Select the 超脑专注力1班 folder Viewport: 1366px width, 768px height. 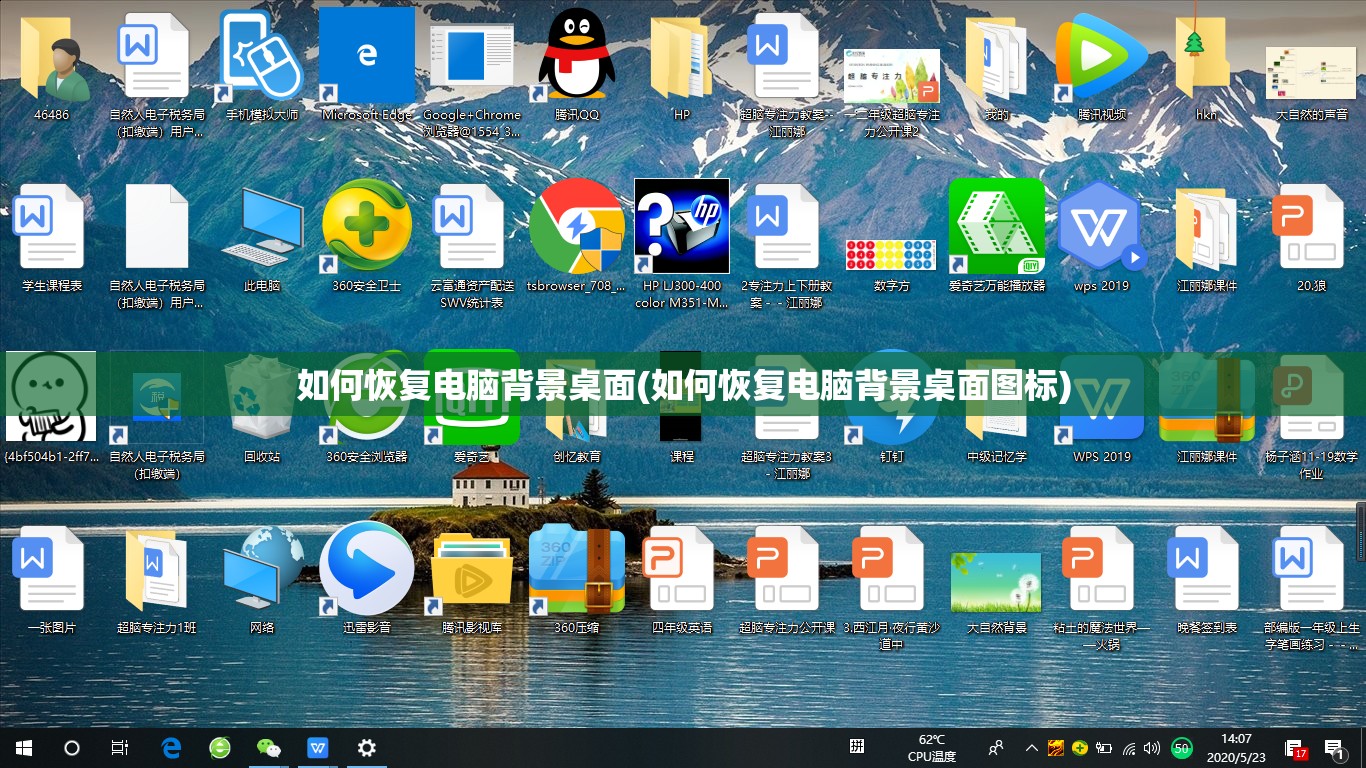click(157, 570)
